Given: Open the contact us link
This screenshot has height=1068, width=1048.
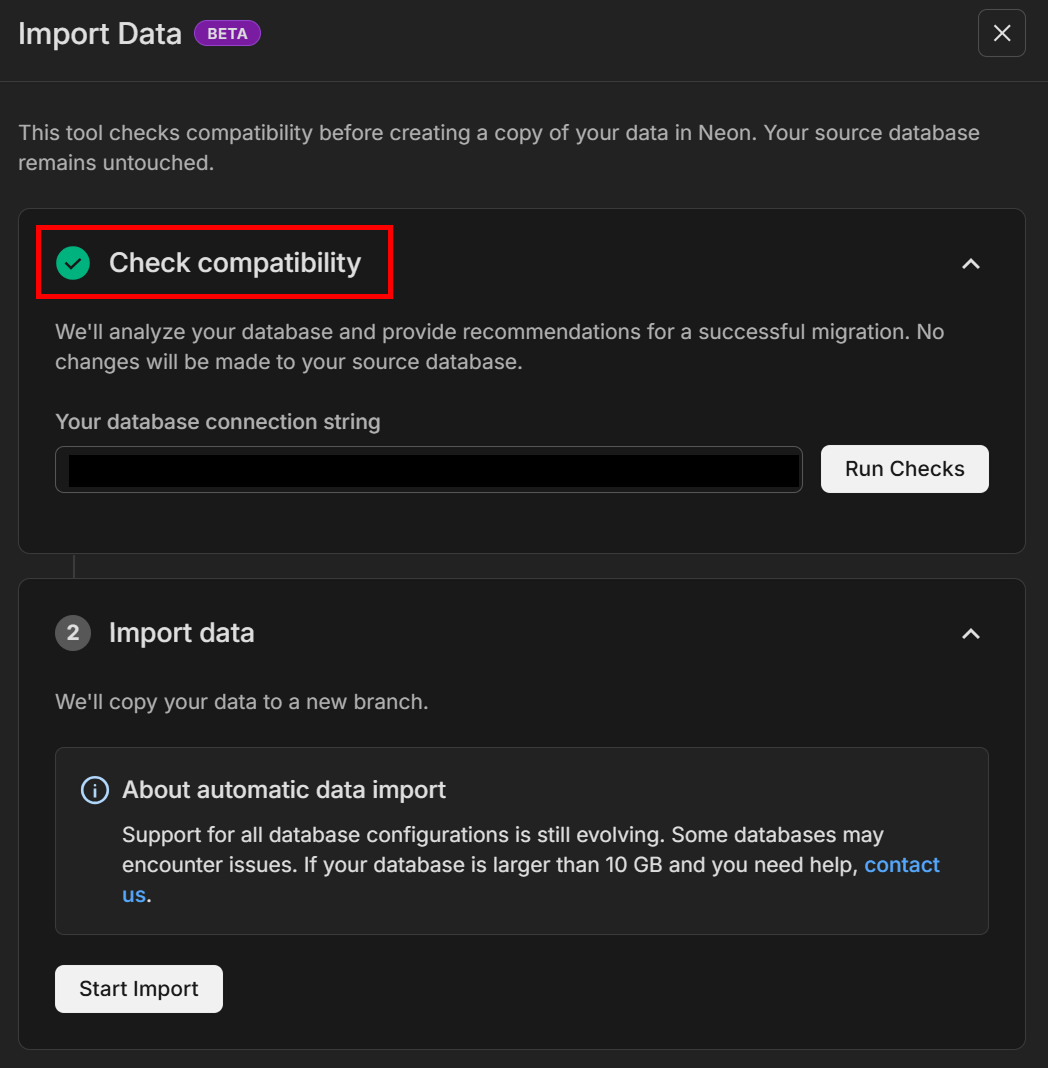Looking at the screenshot, I should [902, 864].
